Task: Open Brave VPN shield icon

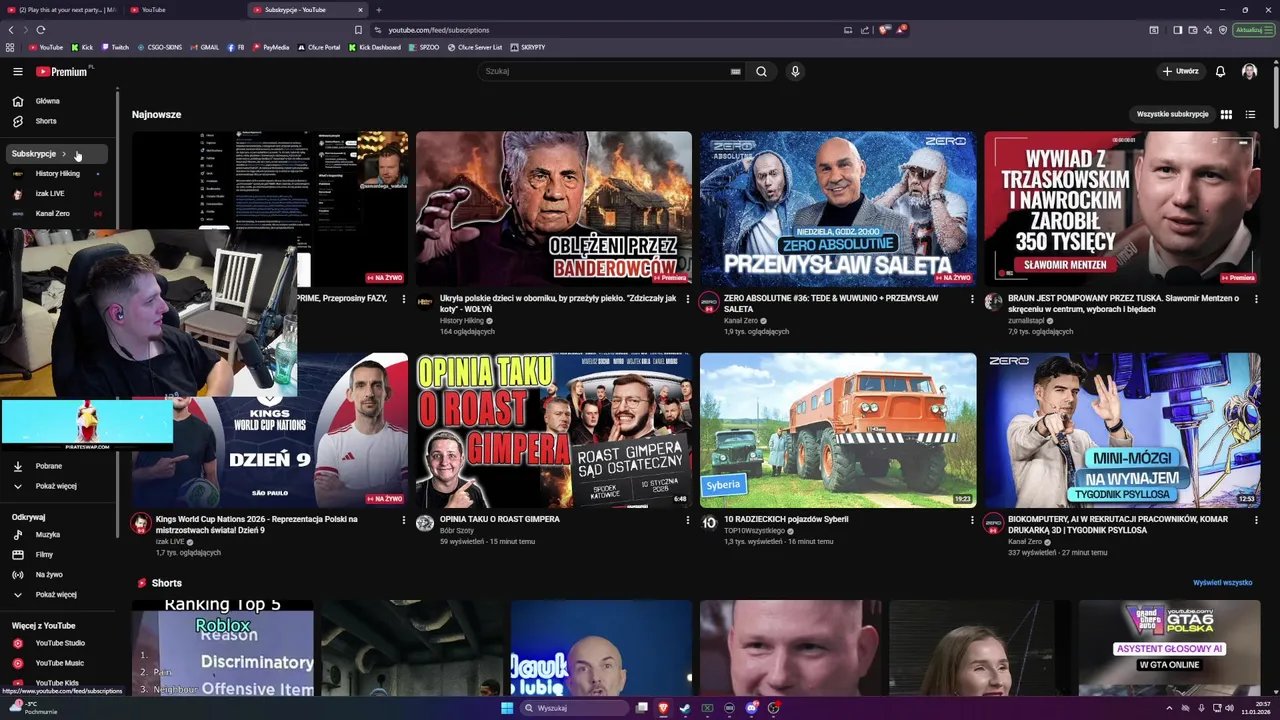Action: click(1222, 30)
